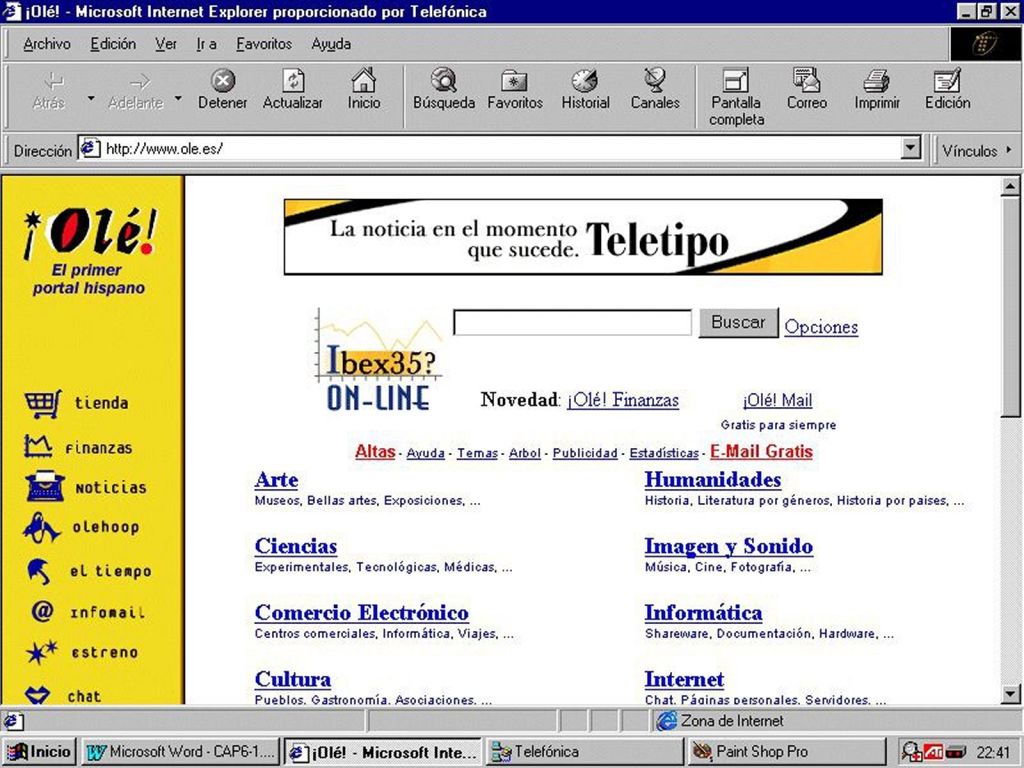This screenshot has height=768, width=1024.
Task: Select the estreno stars icon
Action: point(42,651)
